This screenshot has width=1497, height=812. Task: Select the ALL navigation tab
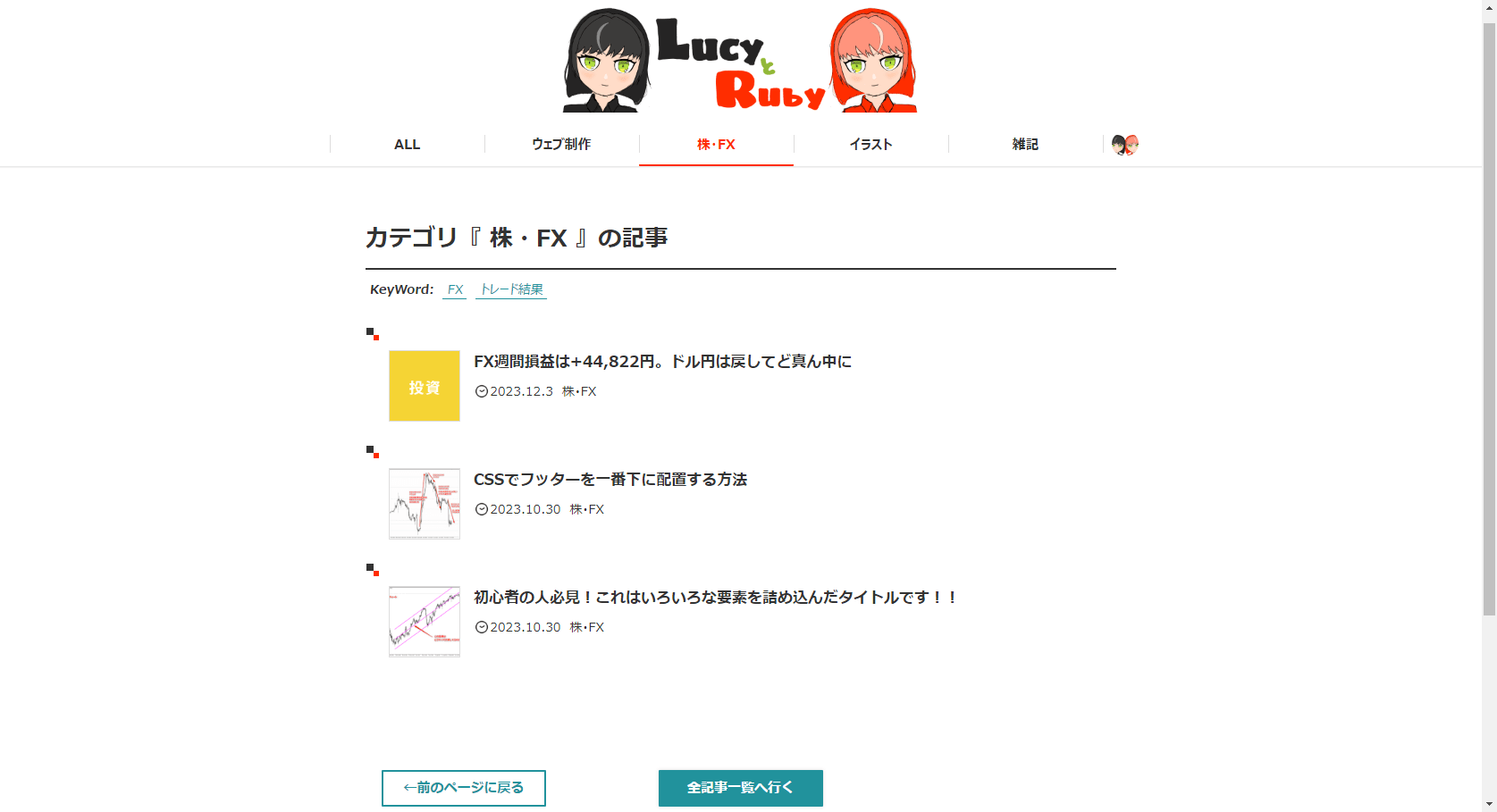[x=408, y=145]
